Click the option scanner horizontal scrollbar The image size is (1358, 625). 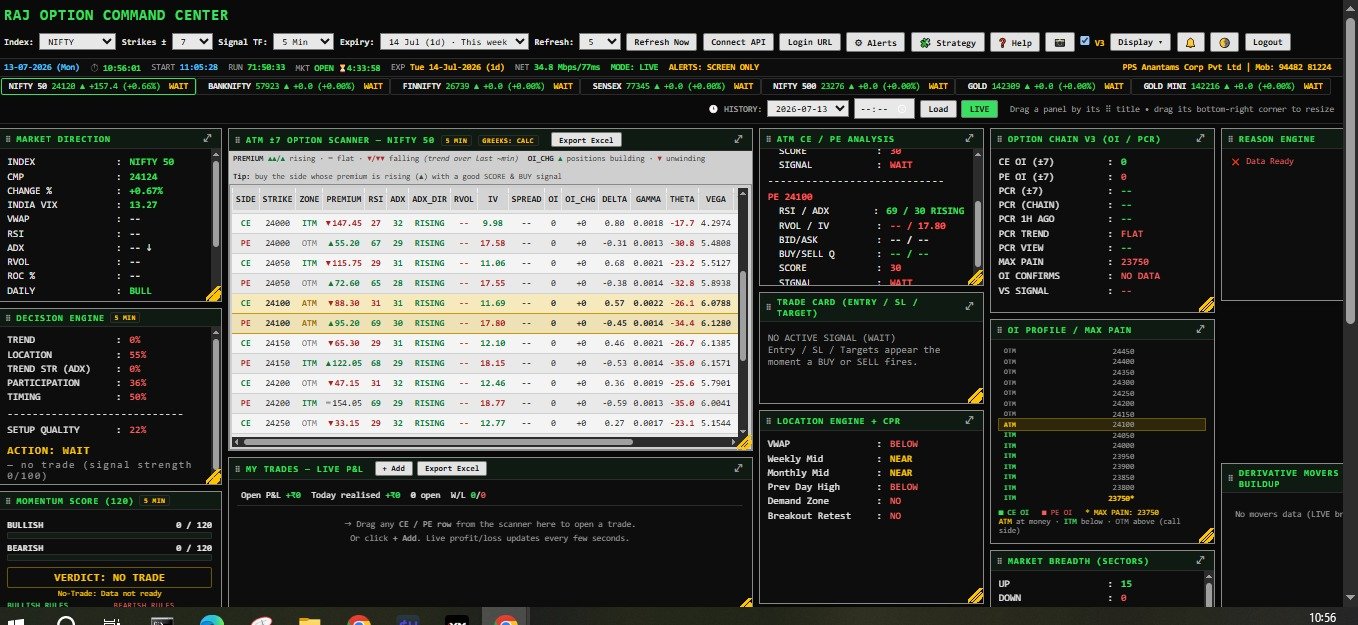tap(436, 441)
